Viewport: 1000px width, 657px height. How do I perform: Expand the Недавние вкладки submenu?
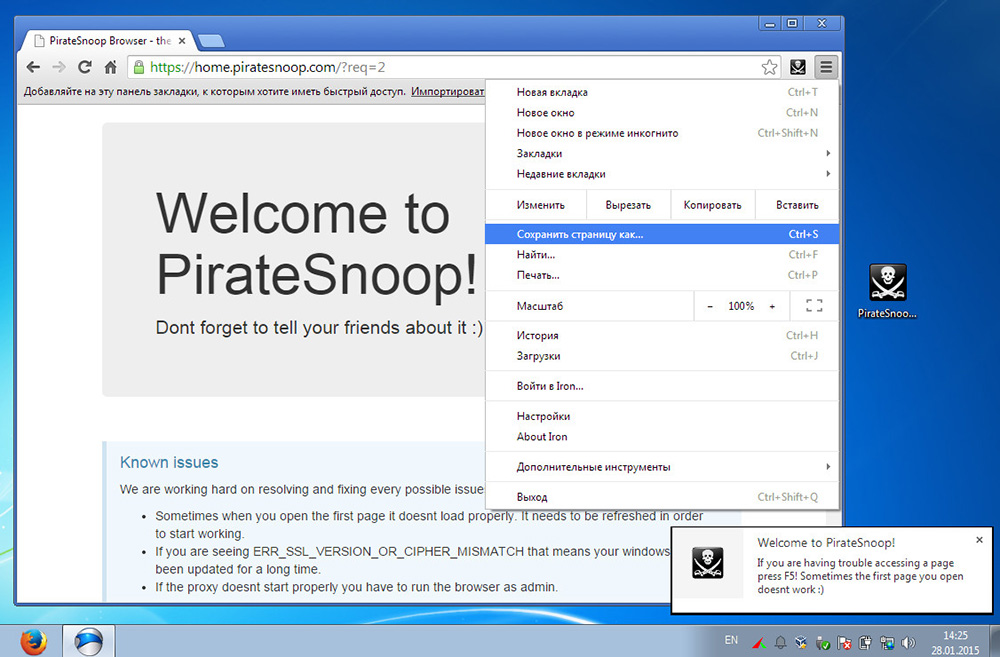point(662,173)
